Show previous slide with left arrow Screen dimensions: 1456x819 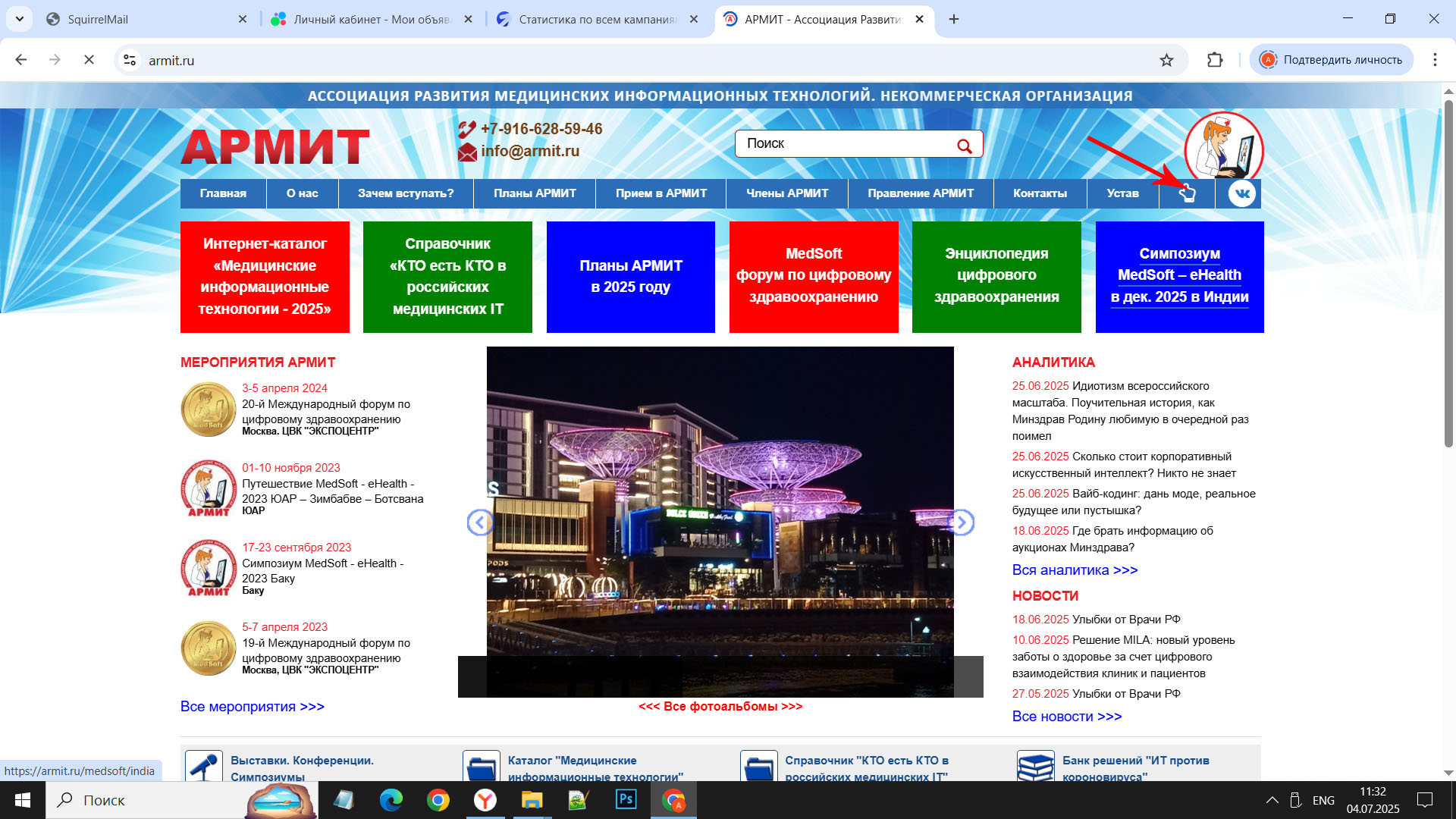pos(480,522)
